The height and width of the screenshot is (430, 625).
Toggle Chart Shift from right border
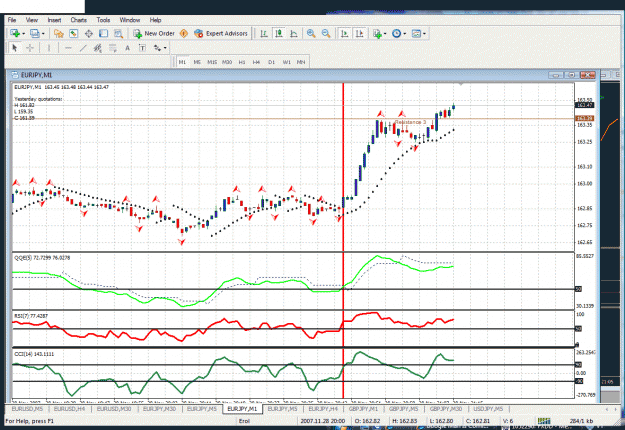[x=360, y=33]
